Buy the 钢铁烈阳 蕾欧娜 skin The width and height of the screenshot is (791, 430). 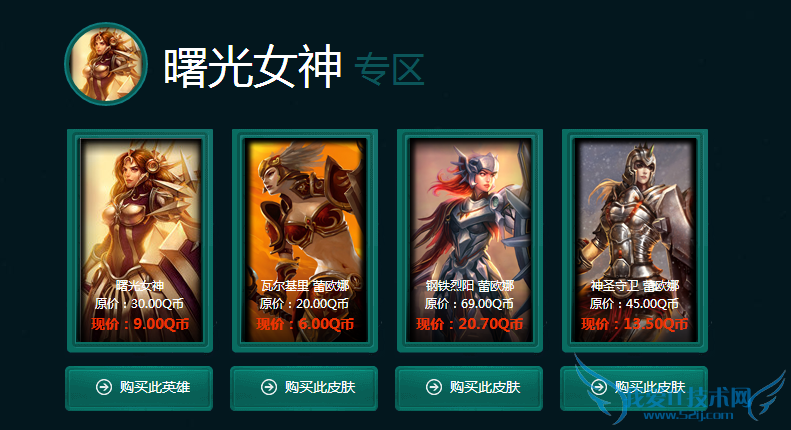point(469,388)
